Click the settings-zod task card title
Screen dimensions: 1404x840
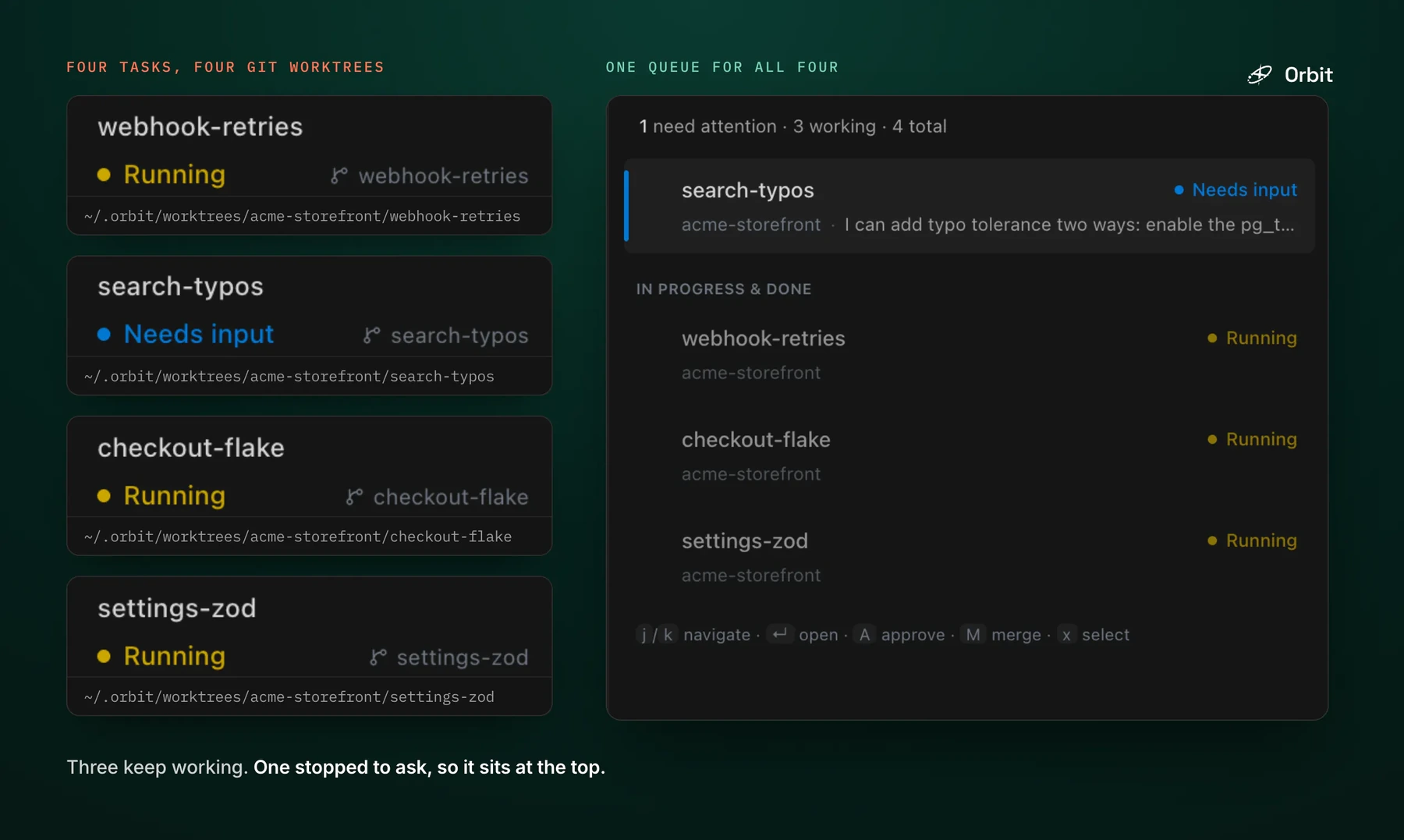click(177, 608)
